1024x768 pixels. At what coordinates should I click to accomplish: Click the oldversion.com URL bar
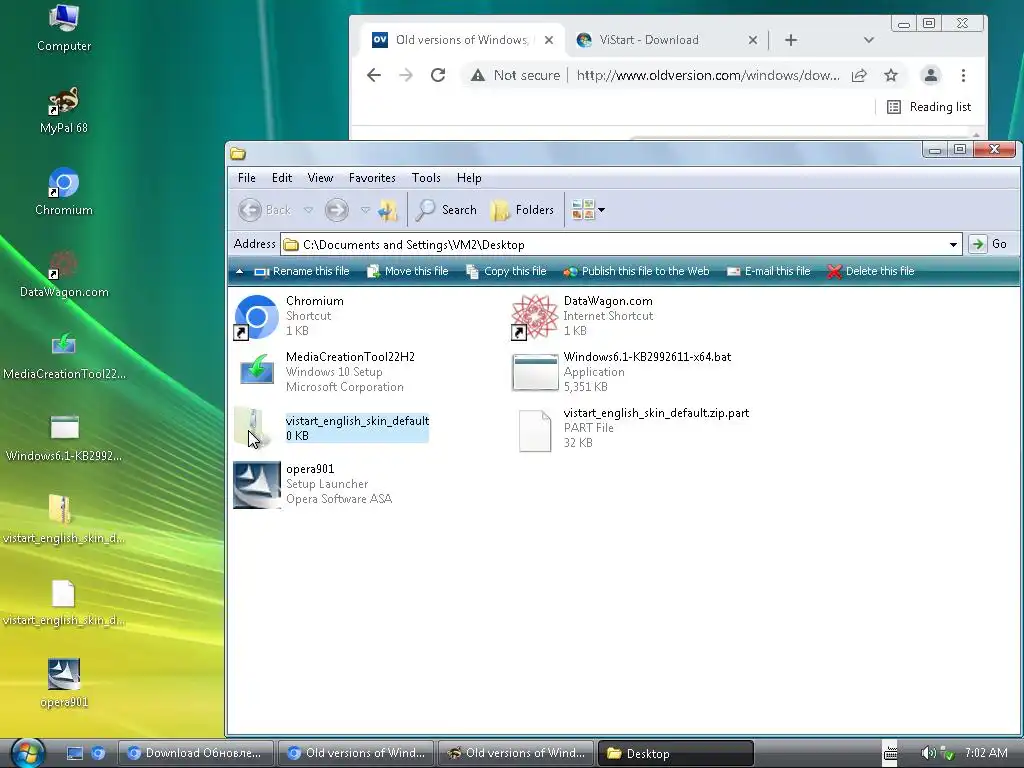[x=708, y=75]
